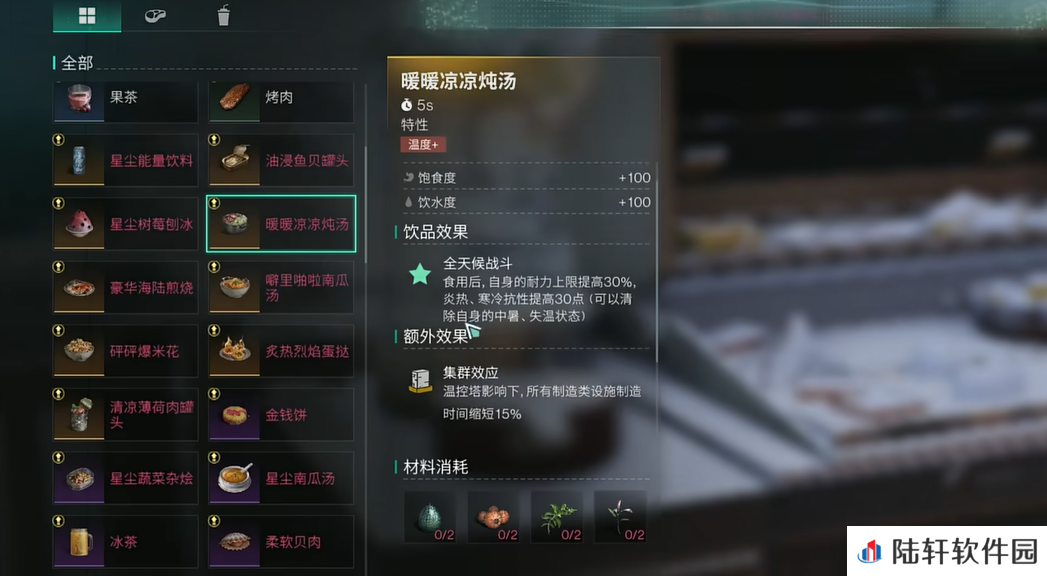Viewport: 1047px width, 576px height.
Task: Switch to the meat food category tab
Action: (x=155, y=16)
